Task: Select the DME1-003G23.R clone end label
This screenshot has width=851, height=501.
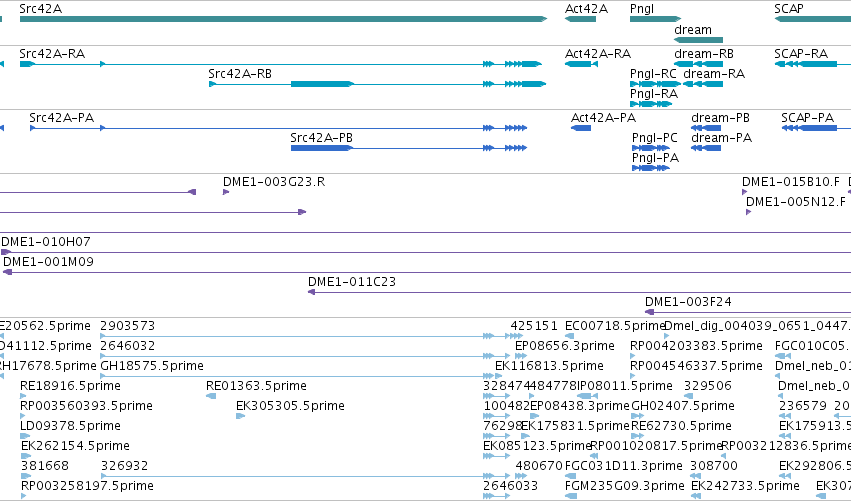Action: tap(274, 182)
